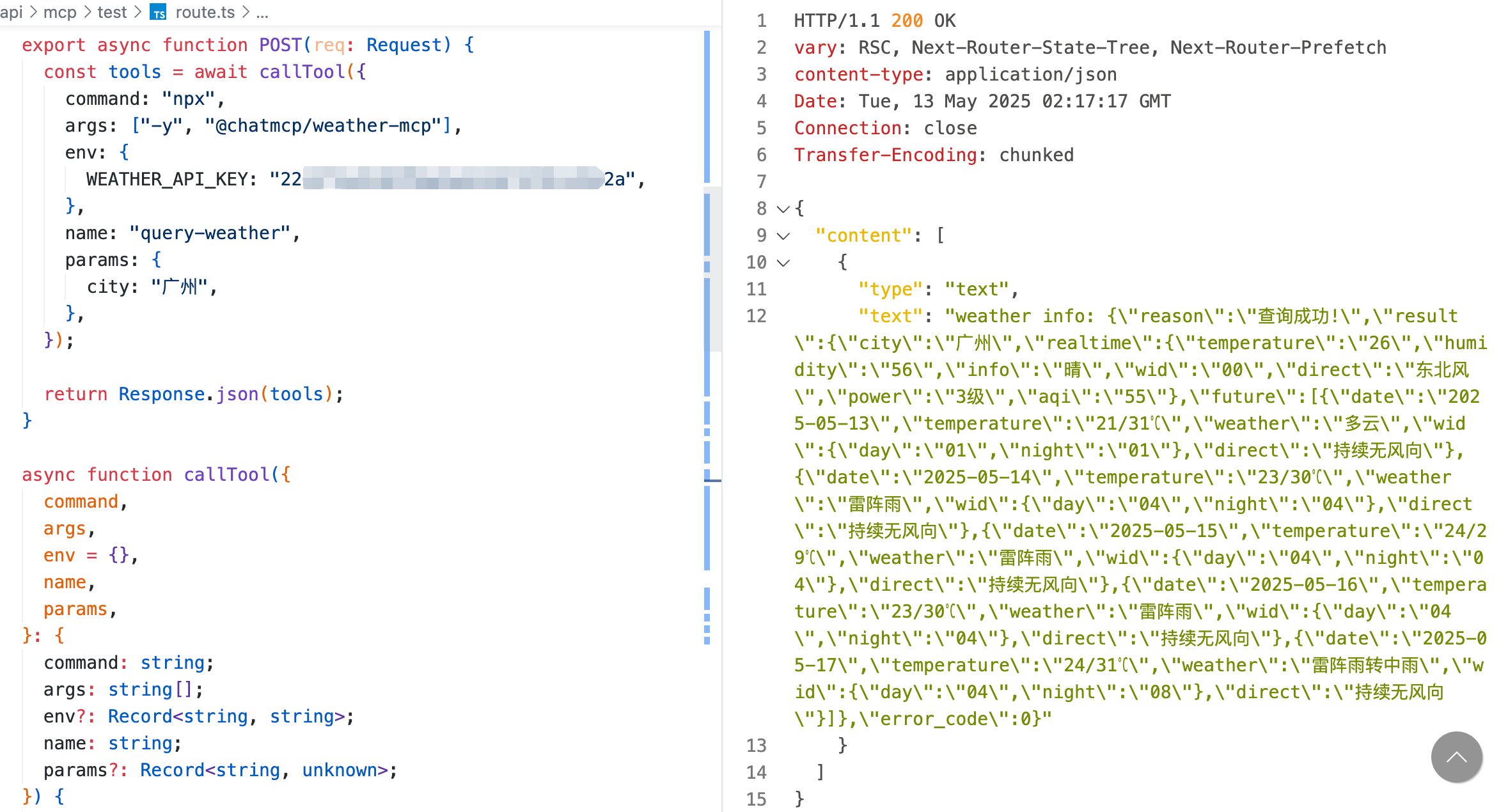Click the callTool call after await
The height and width of the screenshot is (812, 1508).
[x=302, y=72]
